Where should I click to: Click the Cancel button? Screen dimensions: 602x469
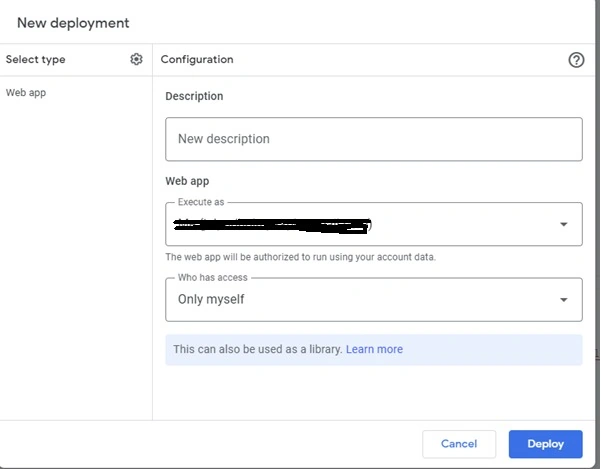459,444
